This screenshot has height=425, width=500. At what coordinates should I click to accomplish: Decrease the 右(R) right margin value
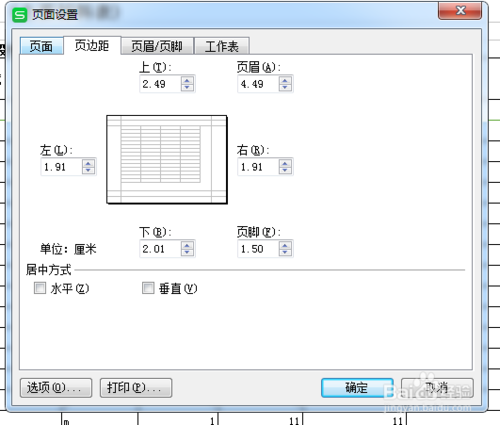pyautogui.click(x=285, y=170)
